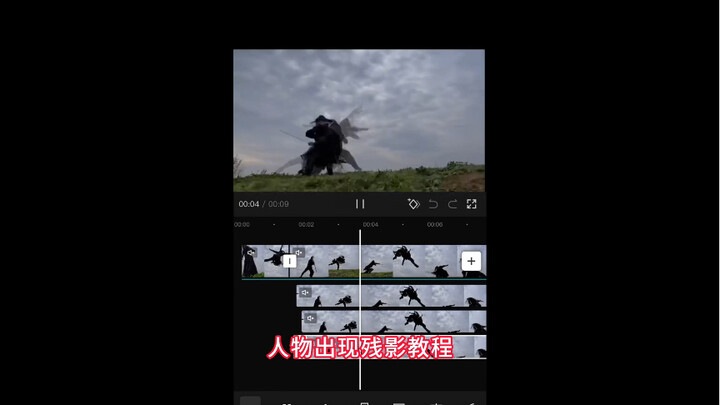Viewport: 720px width, 405px height.
Task: Select the main track clip right of the playhead
Action: [x=410, y=262]
